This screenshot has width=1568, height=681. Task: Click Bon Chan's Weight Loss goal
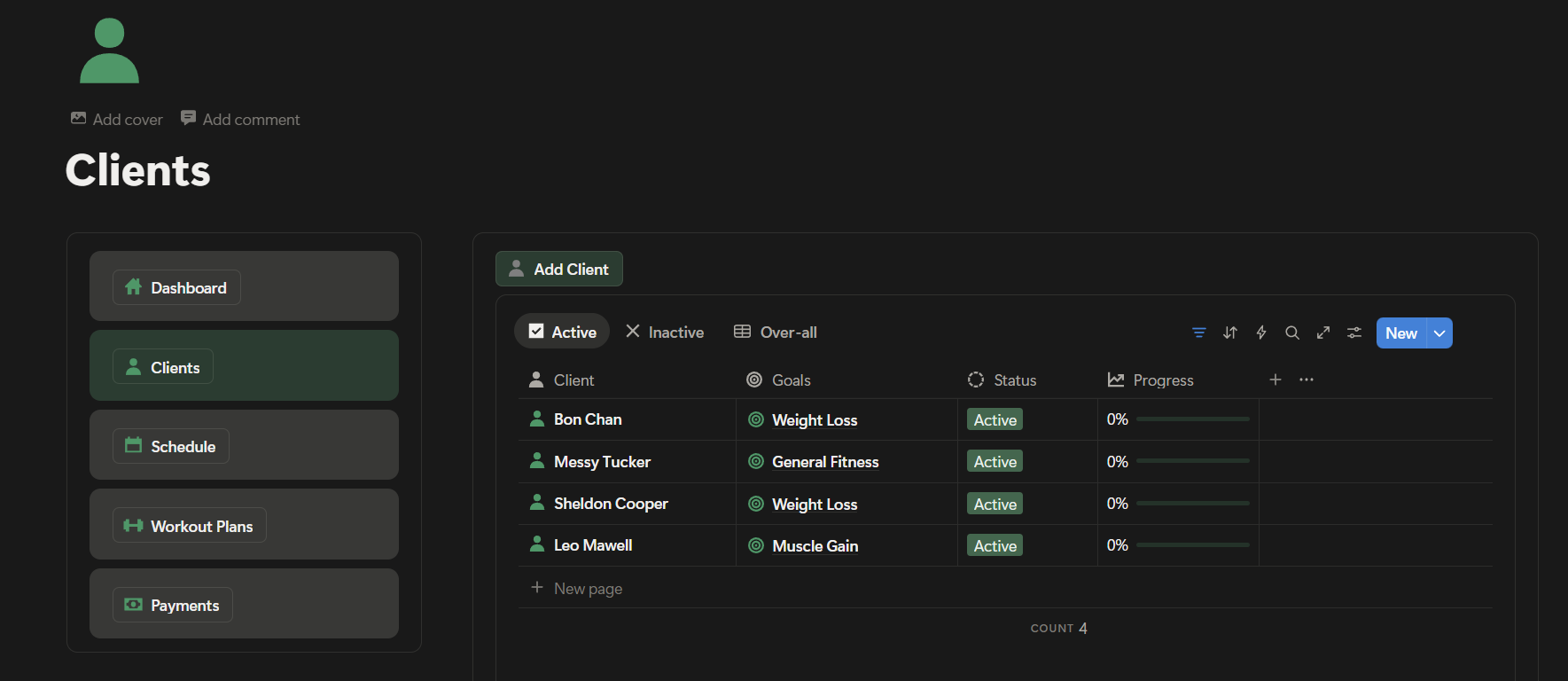[815, 419]
